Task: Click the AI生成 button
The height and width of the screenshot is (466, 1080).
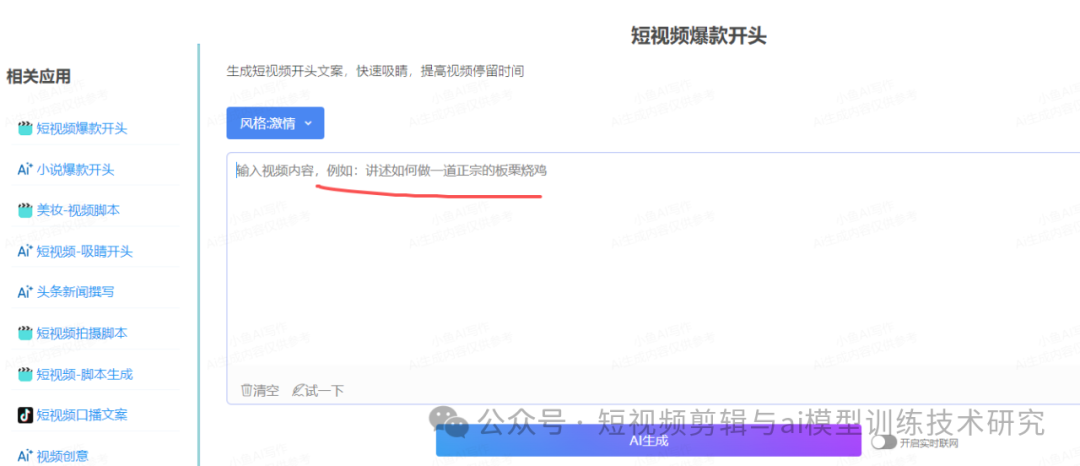Action: [648, 441]
